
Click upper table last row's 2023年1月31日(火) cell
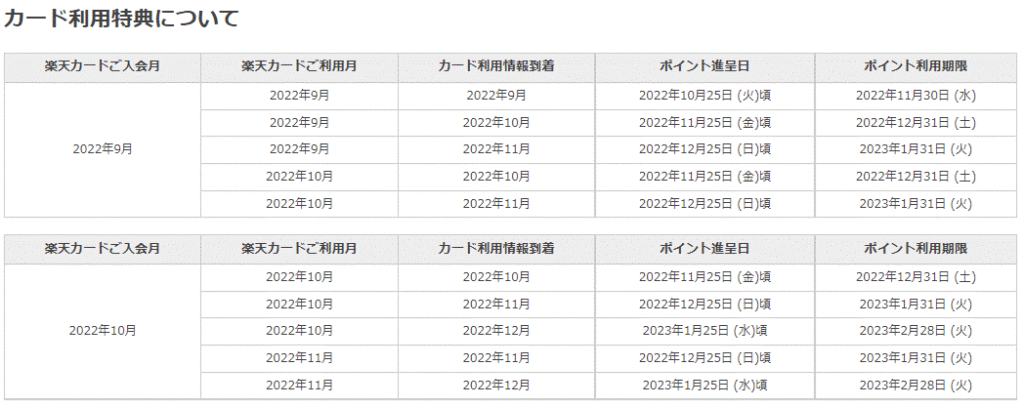[x=915, y=203]
